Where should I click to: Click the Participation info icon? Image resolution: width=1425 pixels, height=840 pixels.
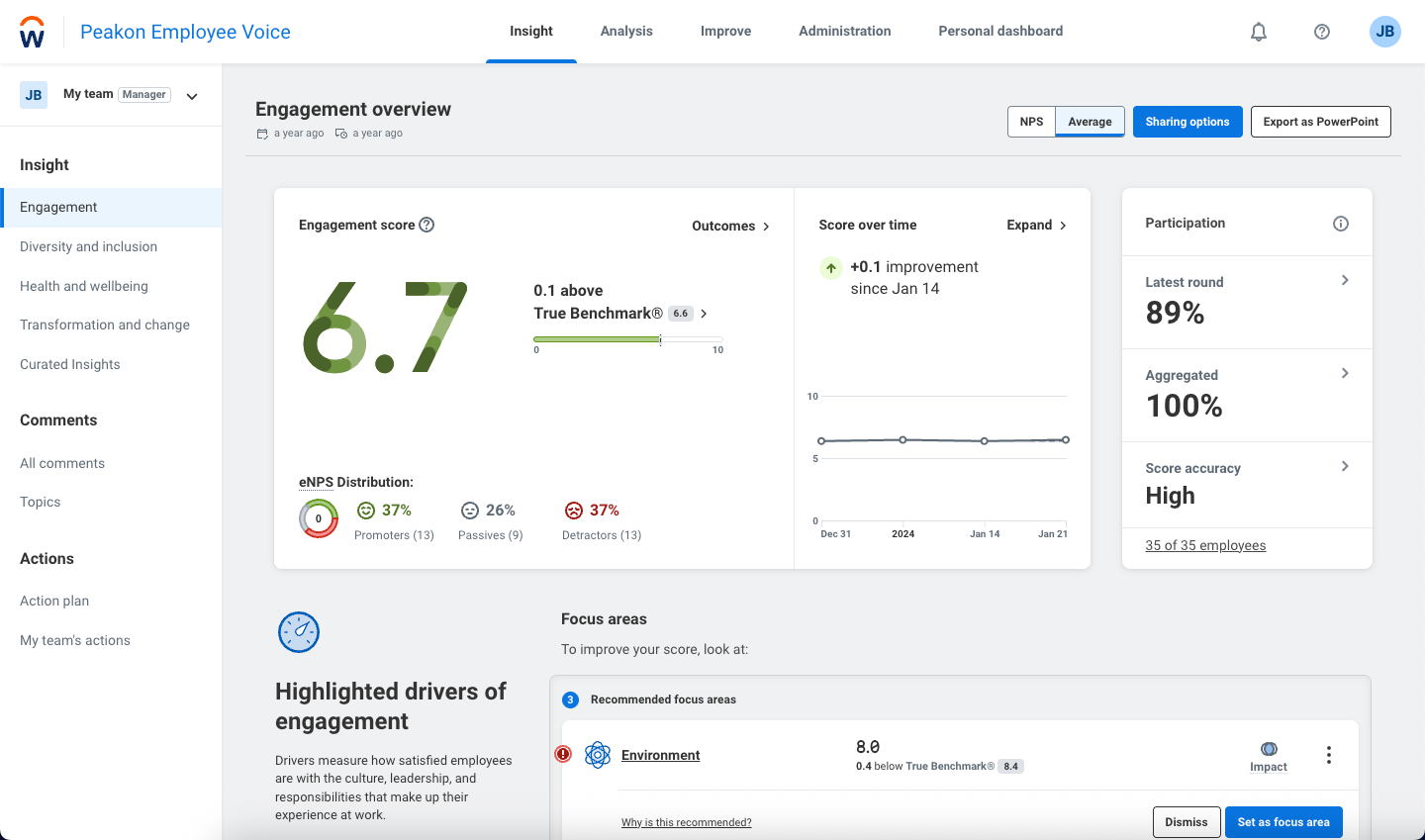pos(1341,223)
